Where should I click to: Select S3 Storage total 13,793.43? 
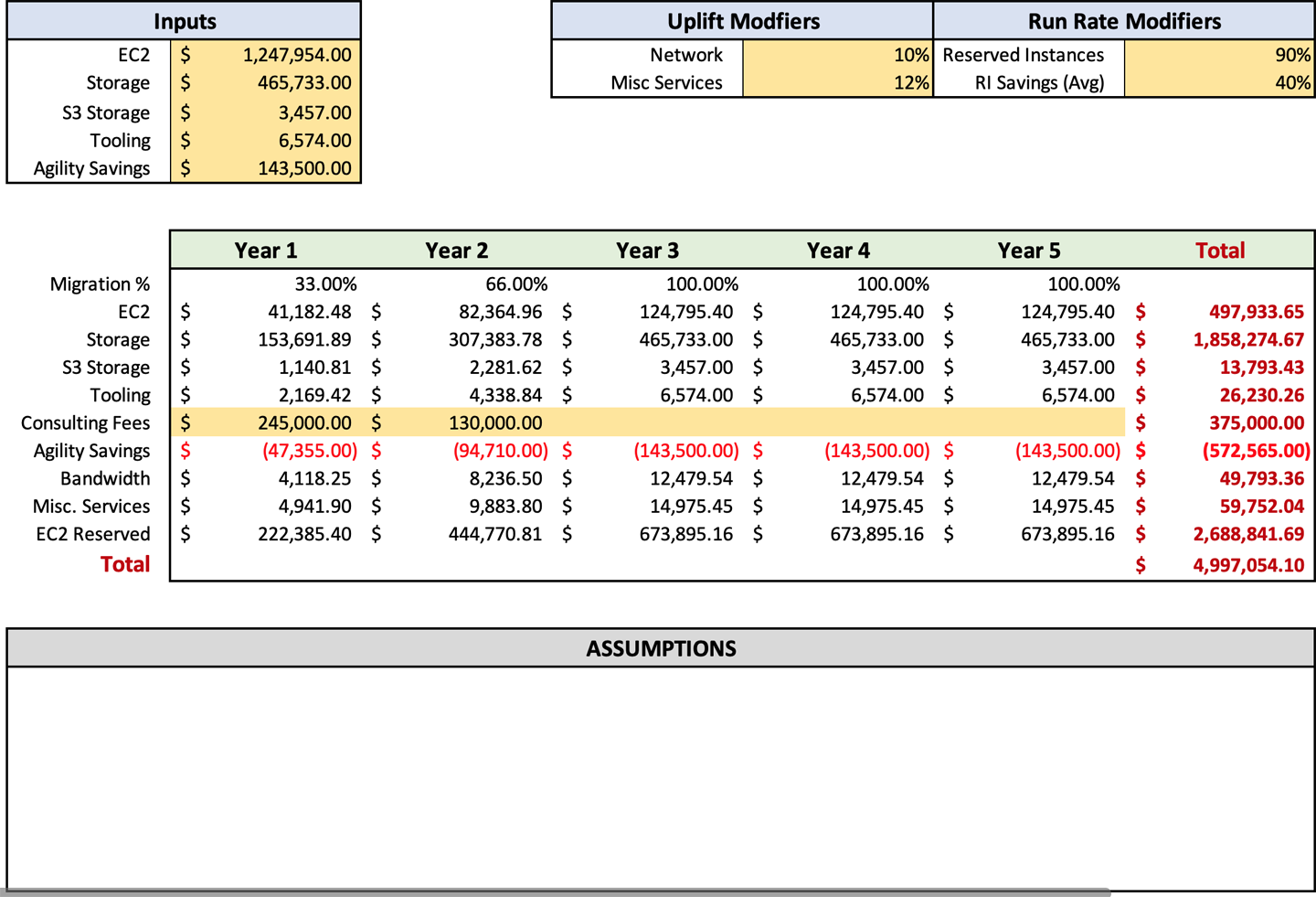[x=1261, y=368]
